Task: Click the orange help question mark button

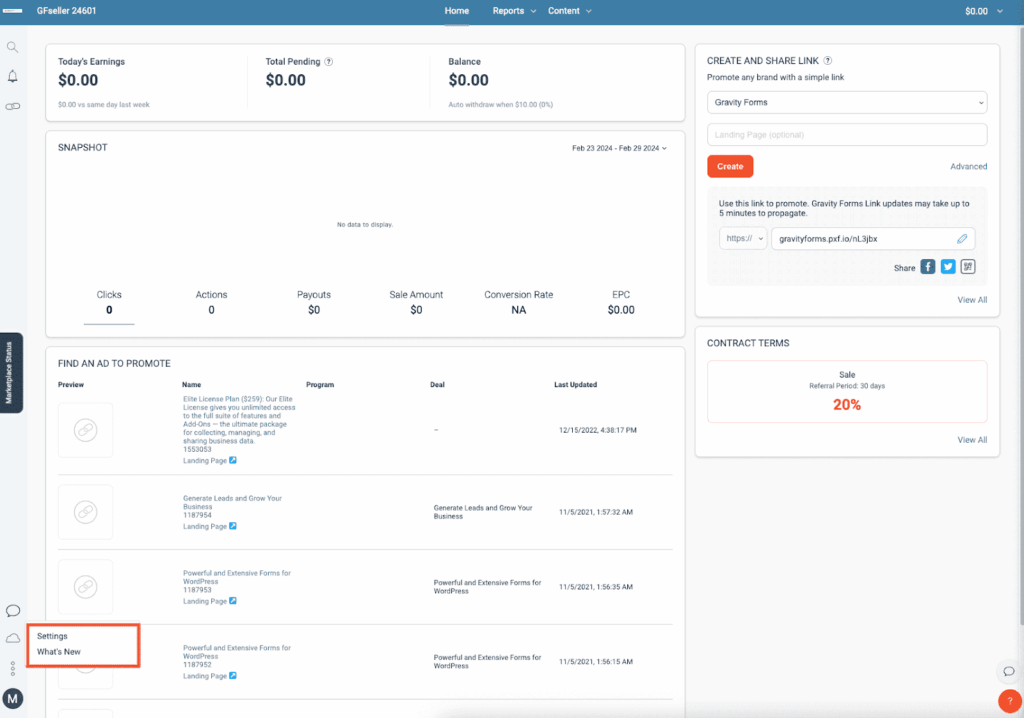Action: [x=1010, y=701]
